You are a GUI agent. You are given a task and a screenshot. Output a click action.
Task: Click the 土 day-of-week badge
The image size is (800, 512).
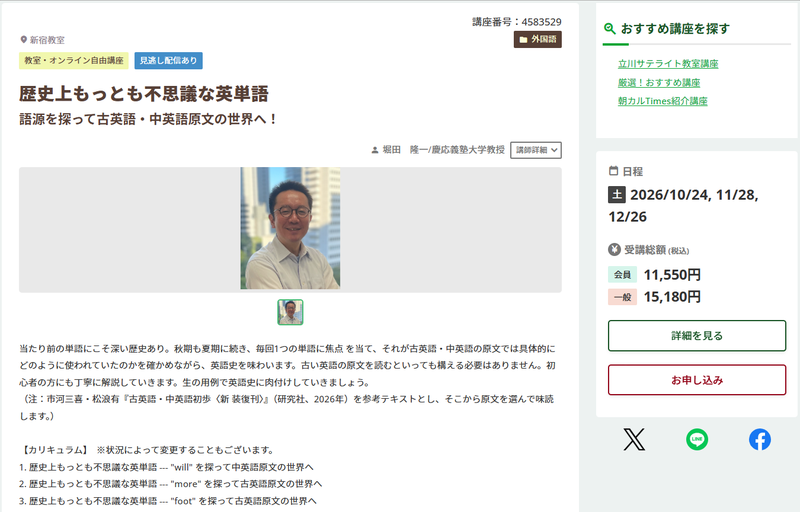pos(617,194)
